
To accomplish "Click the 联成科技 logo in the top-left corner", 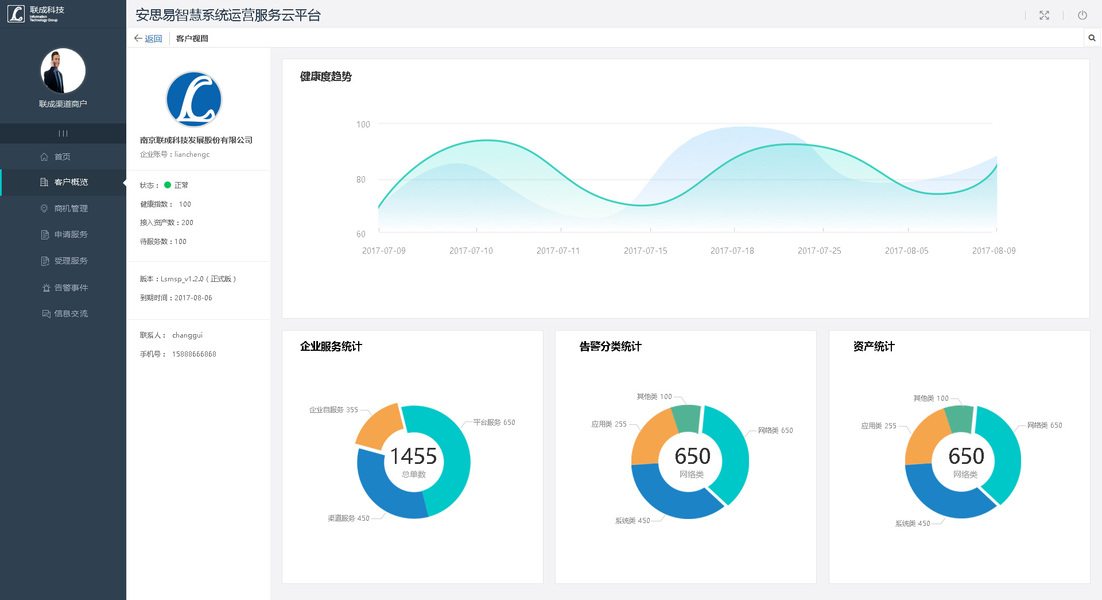I will point(36,13).
